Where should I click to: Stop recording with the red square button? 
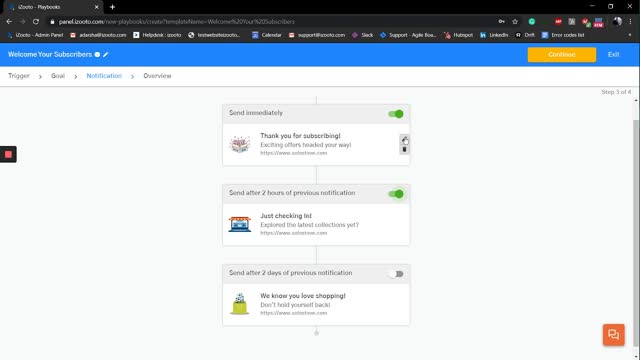[x=8, y=154]
